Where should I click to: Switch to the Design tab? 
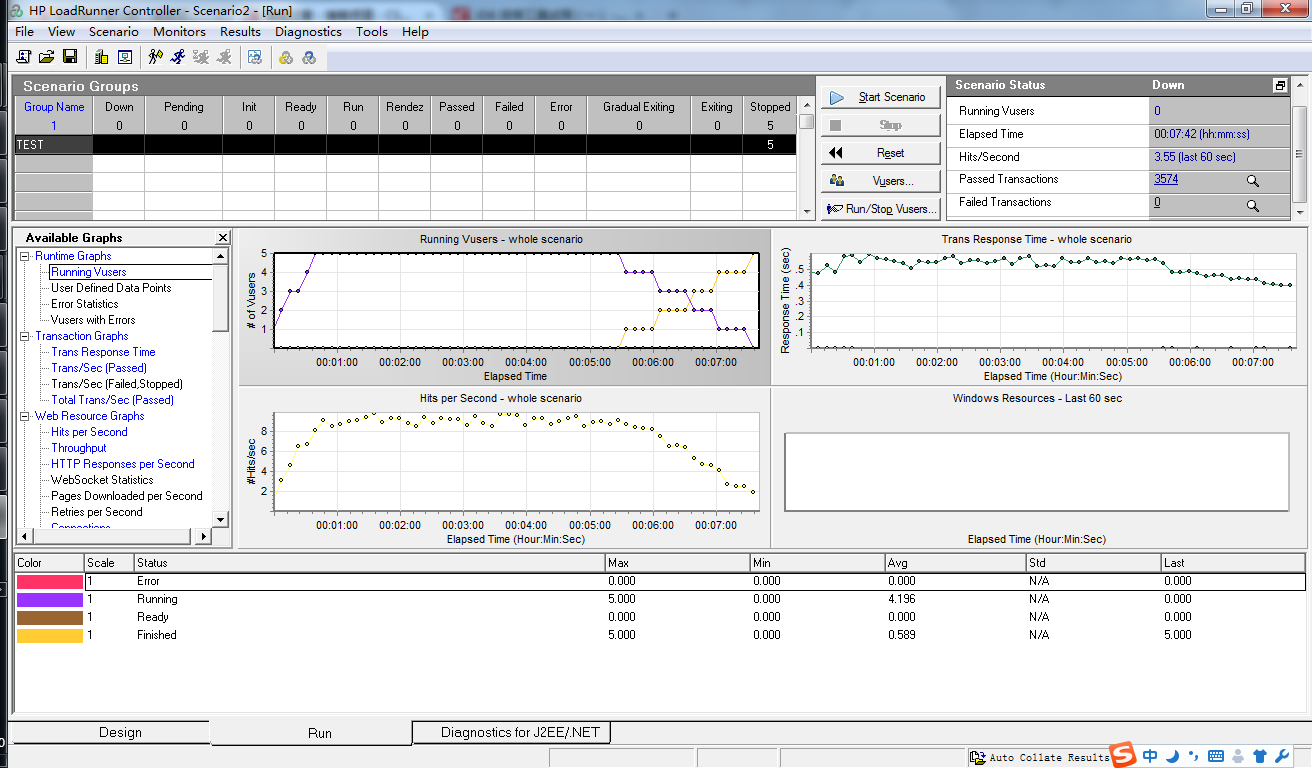[x=120, y=732]
